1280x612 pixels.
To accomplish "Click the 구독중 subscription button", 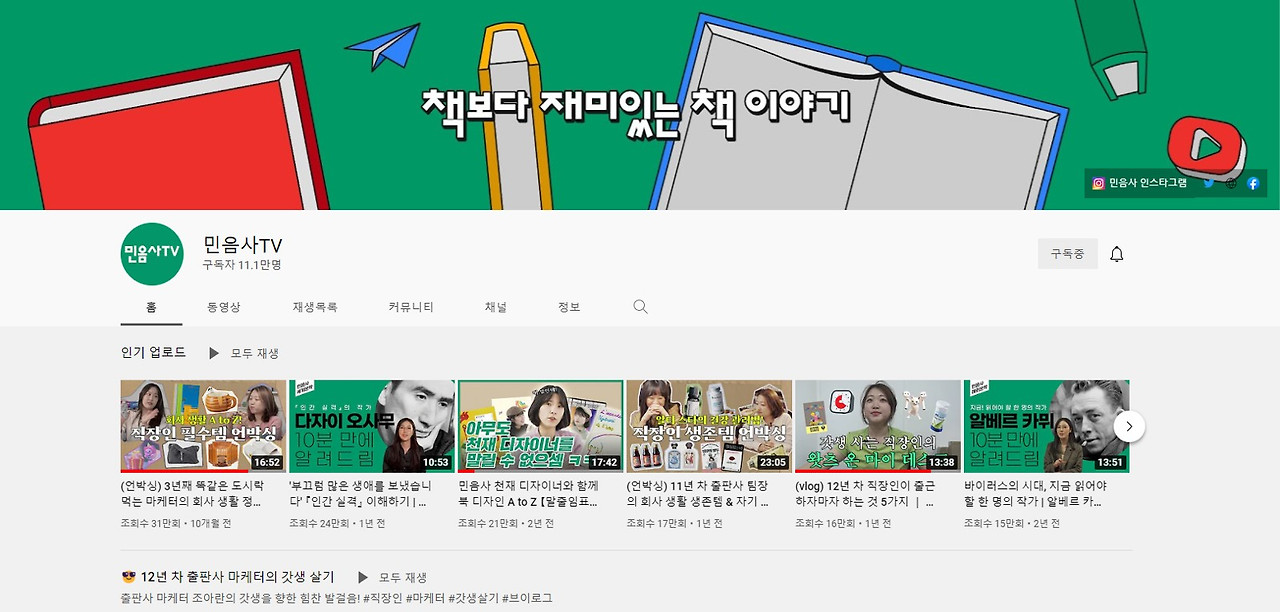I will pos(1067,254).
